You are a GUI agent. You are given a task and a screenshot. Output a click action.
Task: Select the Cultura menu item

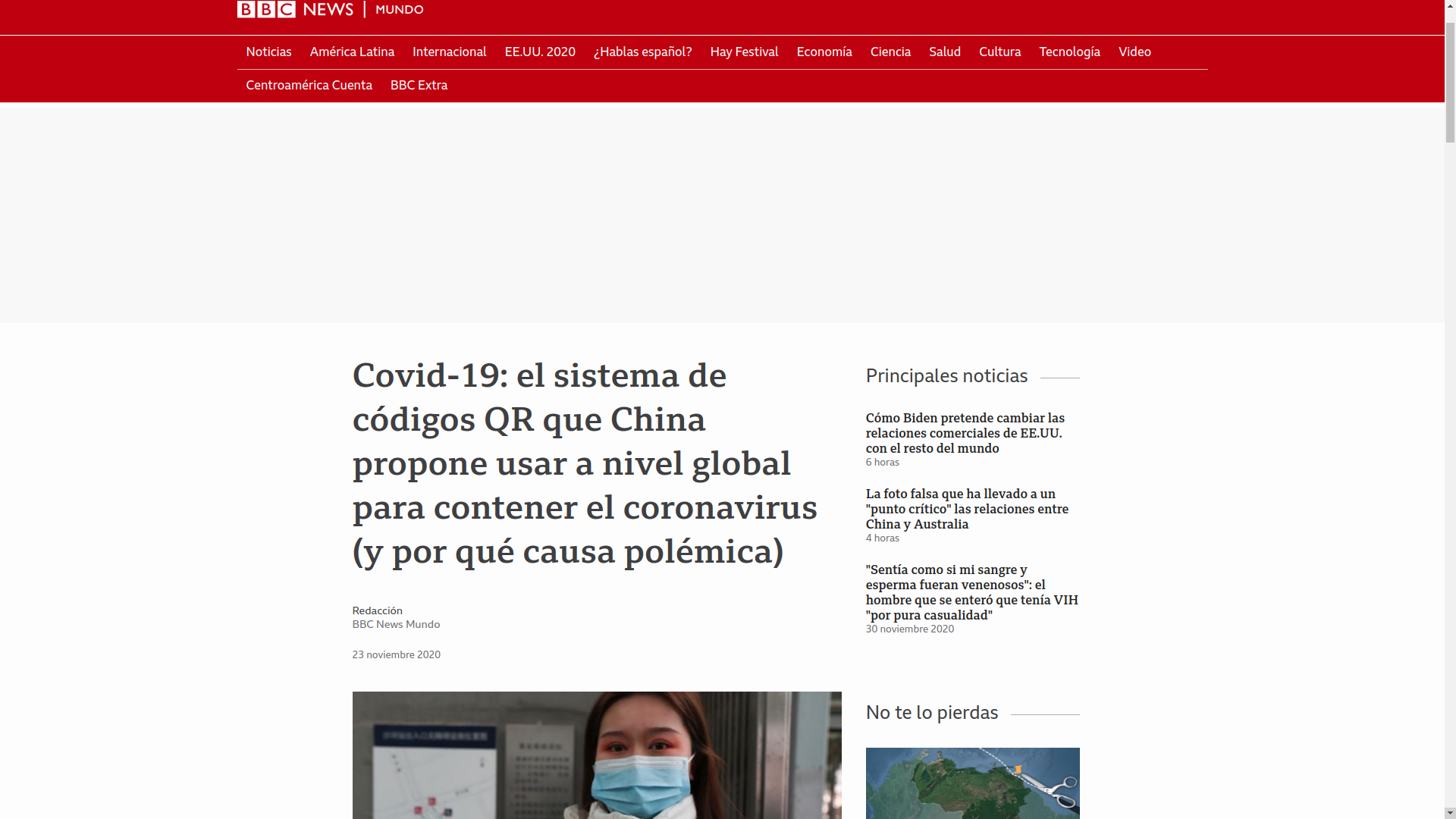coord(999,52)
